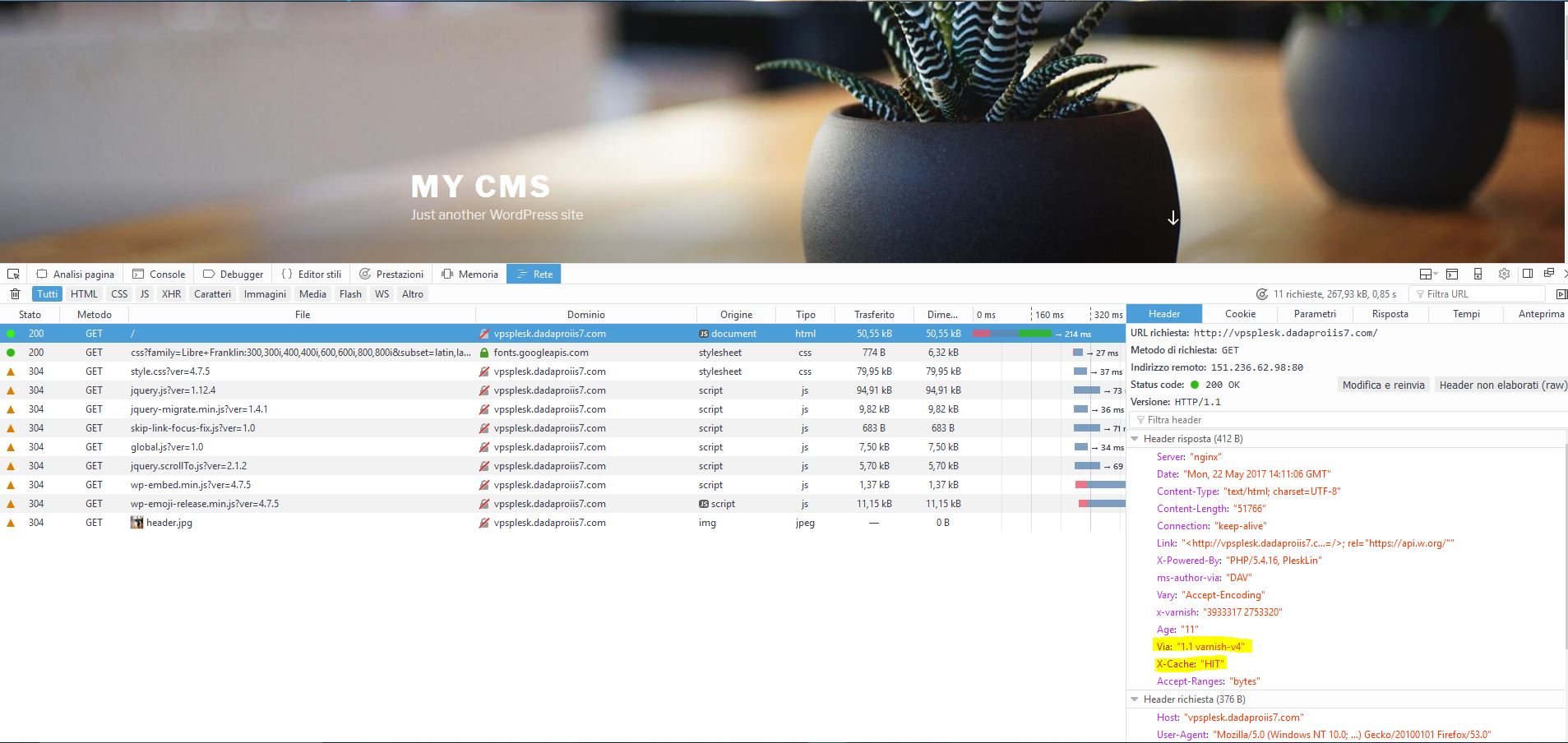Screen dimensions: 1568x743
Task: Detach devtools into separate window icon
Action: (x=1549, y=274)
